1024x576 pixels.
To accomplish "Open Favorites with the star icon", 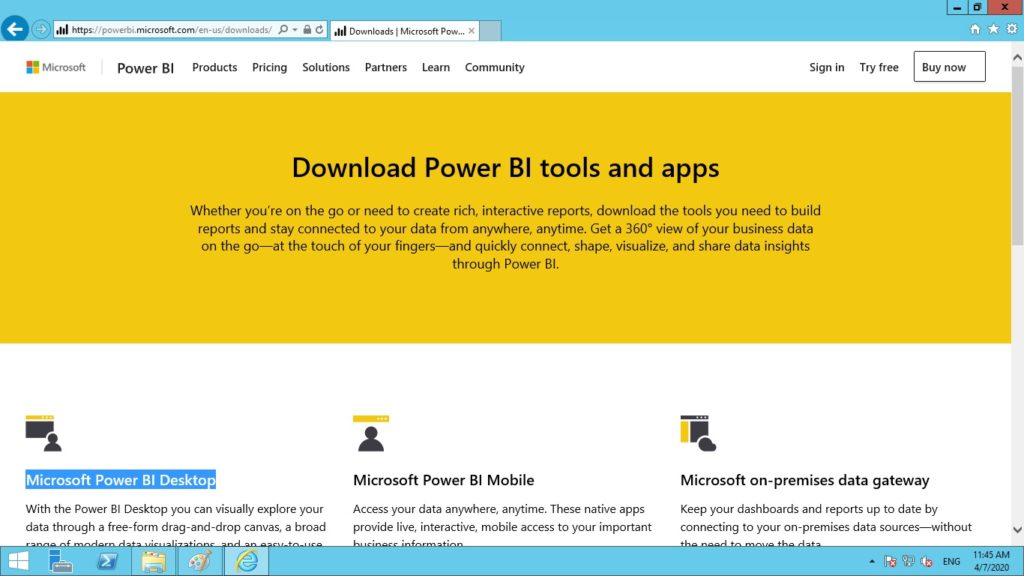I will coord(993,29).
